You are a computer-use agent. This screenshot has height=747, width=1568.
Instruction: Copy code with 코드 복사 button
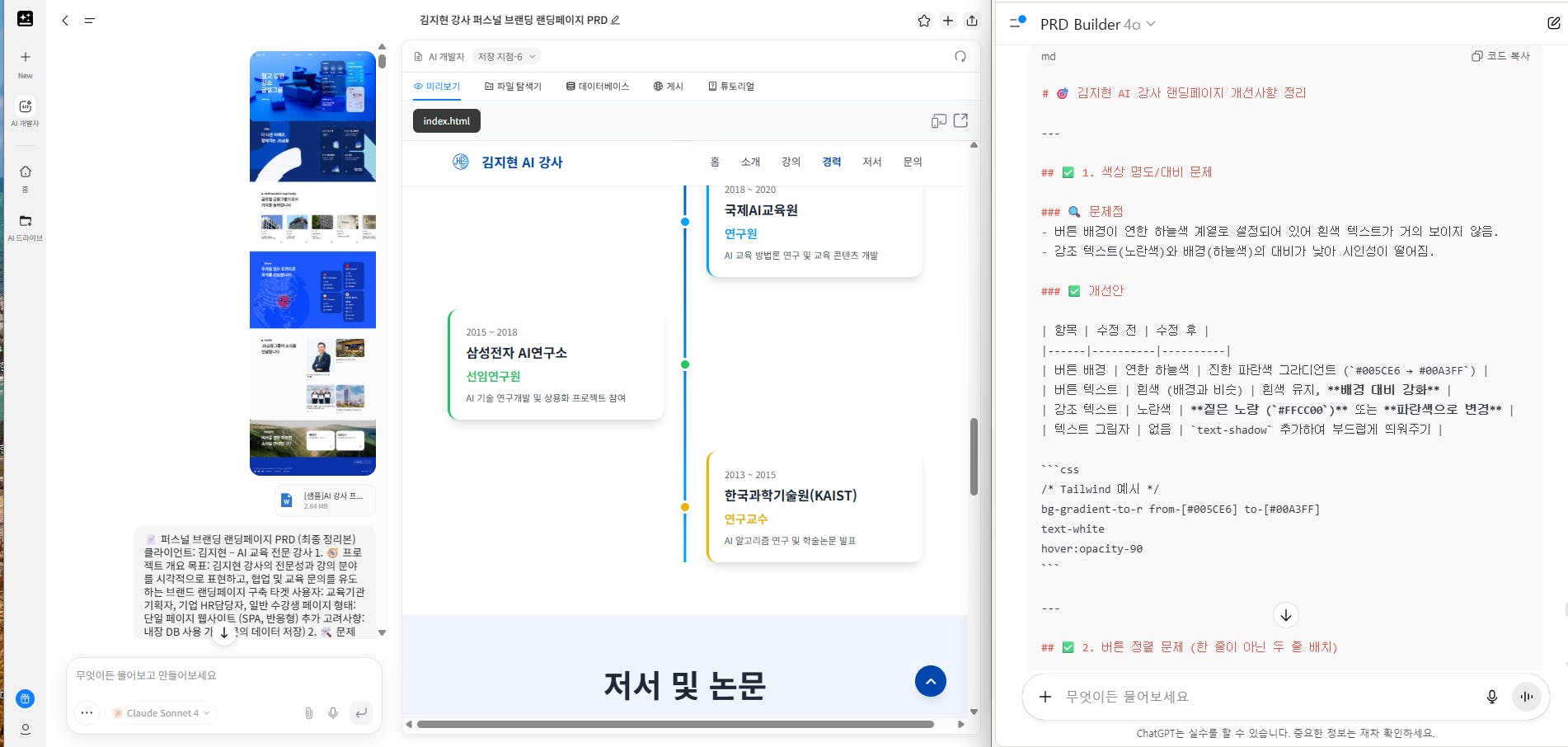(x=1500, y=56)
